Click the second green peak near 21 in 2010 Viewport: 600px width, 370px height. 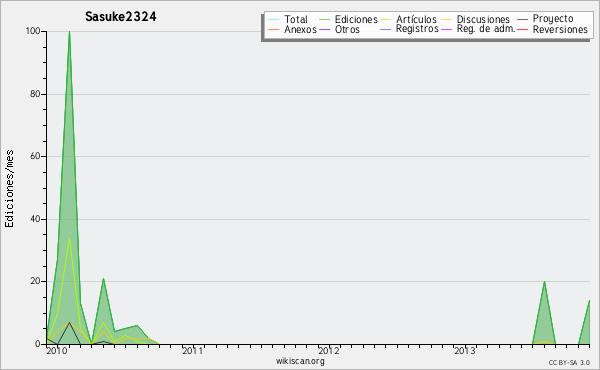[x=103, y=279]
